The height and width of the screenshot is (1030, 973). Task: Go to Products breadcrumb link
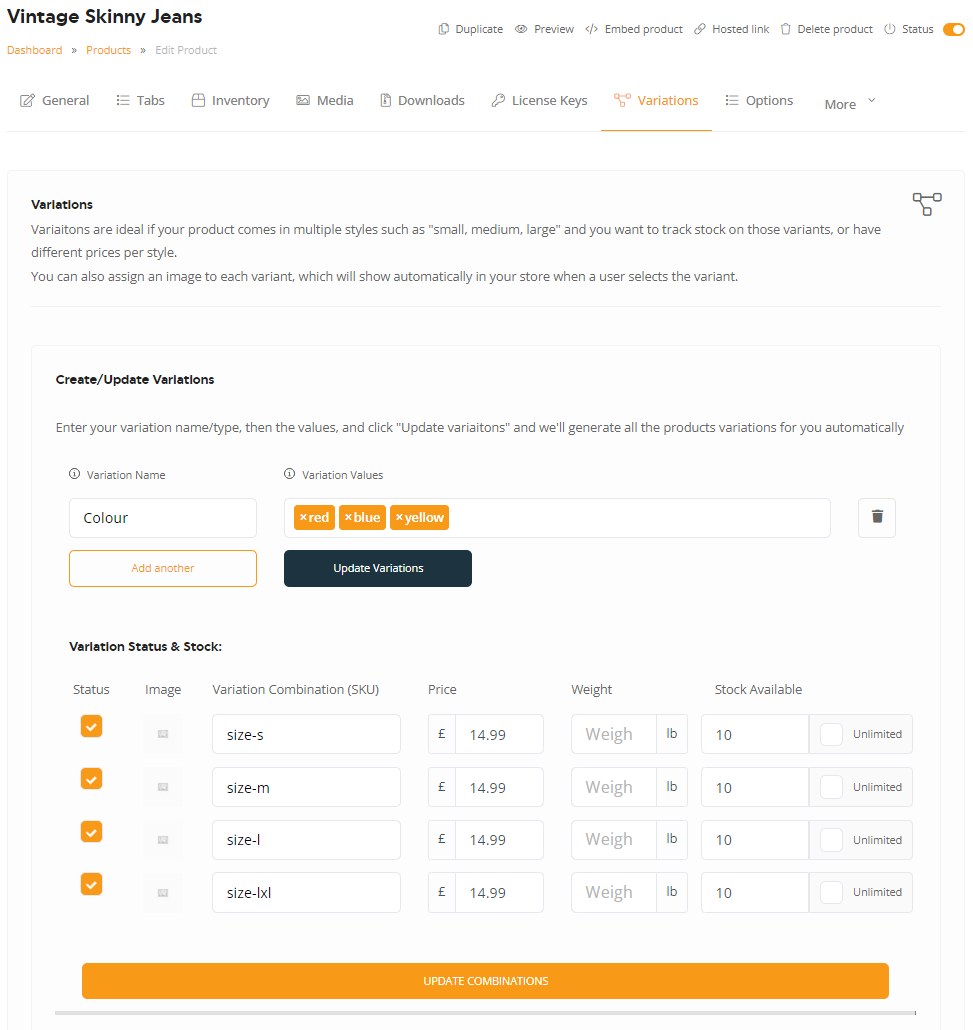[x=108, y=50]
